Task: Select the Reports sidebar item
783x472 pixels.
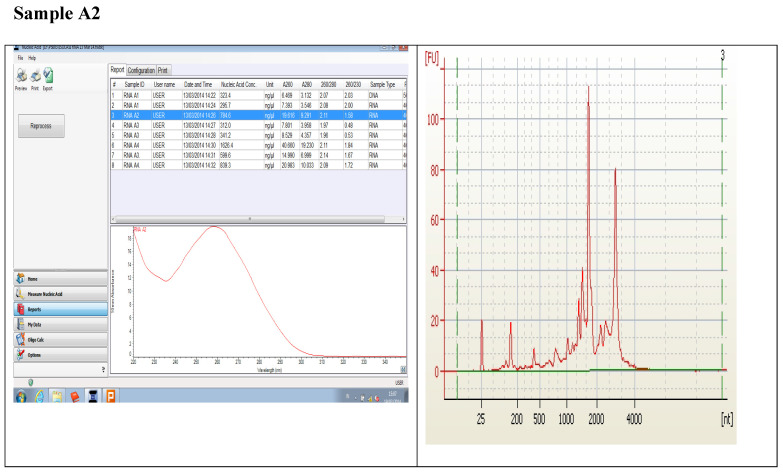Action: point(60,309)
